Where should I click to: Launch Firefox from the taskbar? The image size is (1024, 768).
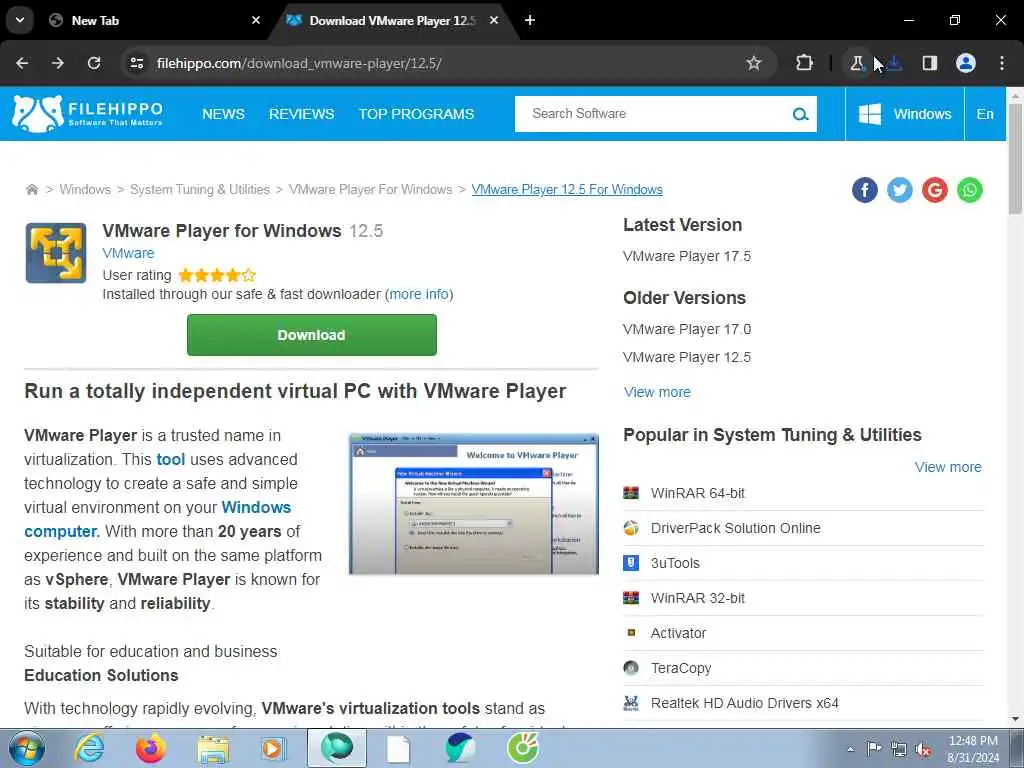150,748
